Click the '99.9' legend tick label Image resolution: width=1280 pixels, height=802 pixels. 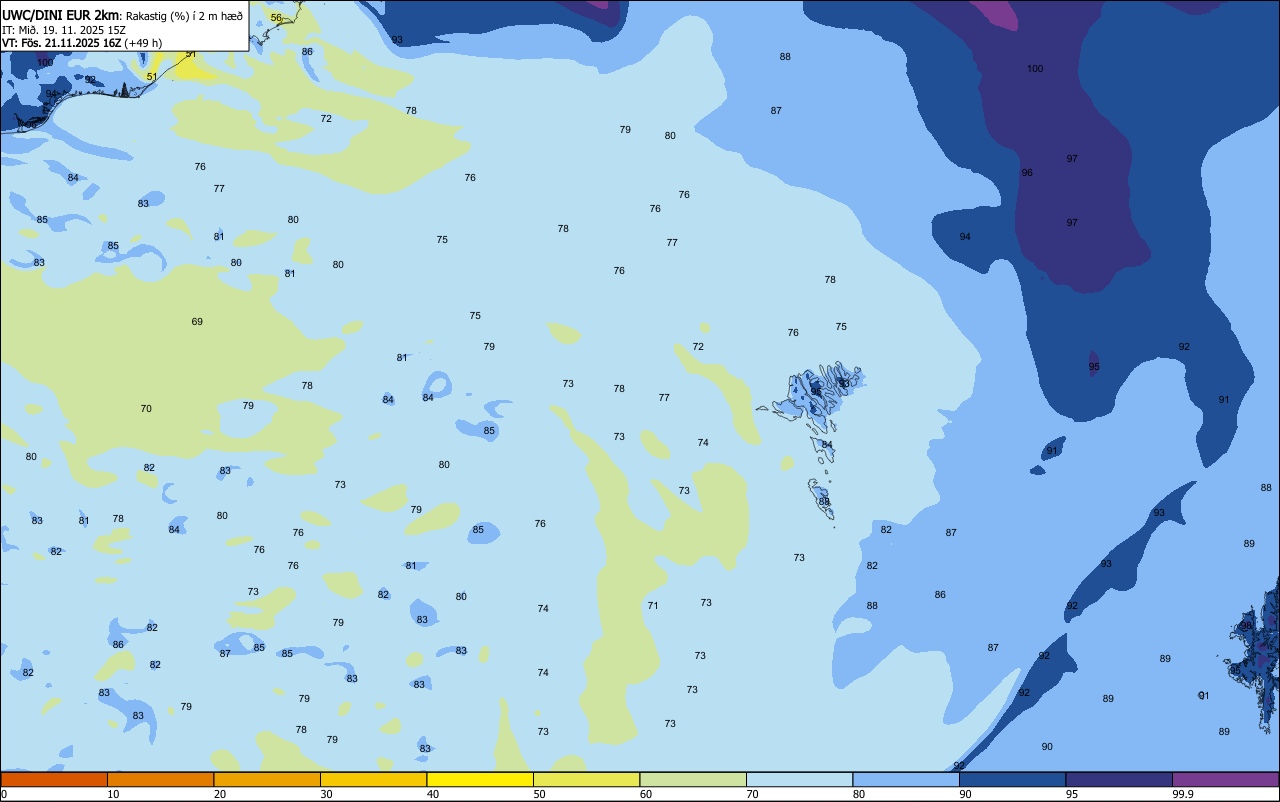coord(1183,794)
